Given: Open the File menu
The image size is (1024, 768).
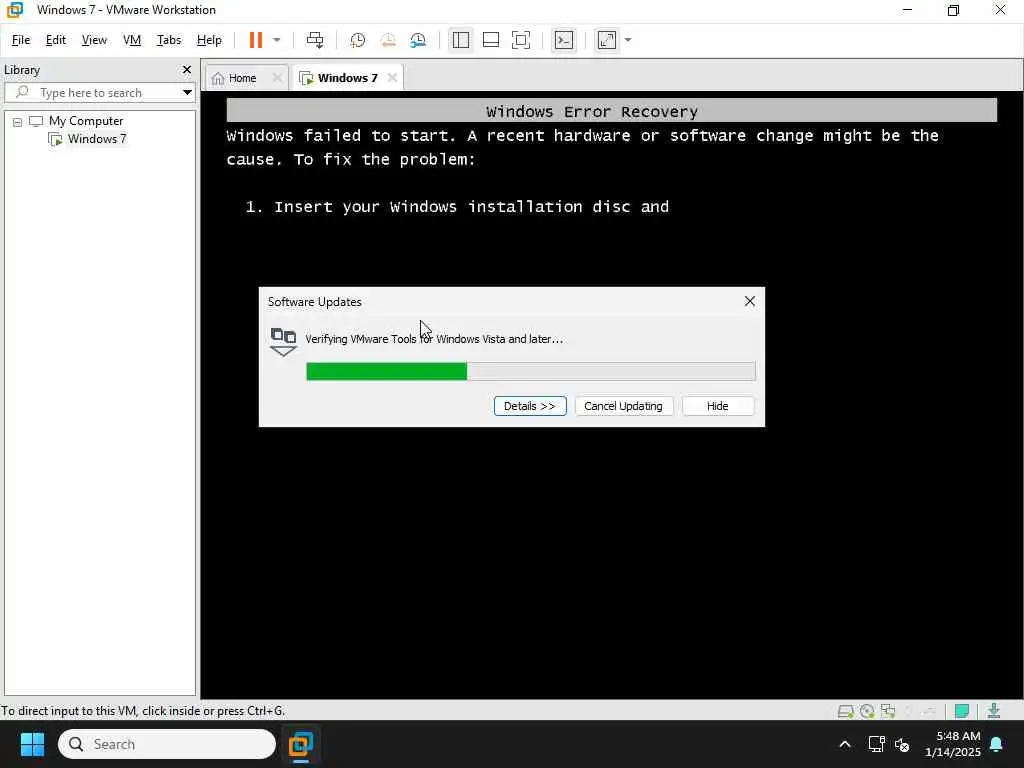Looking at the screenshot, I should [21, 40].
